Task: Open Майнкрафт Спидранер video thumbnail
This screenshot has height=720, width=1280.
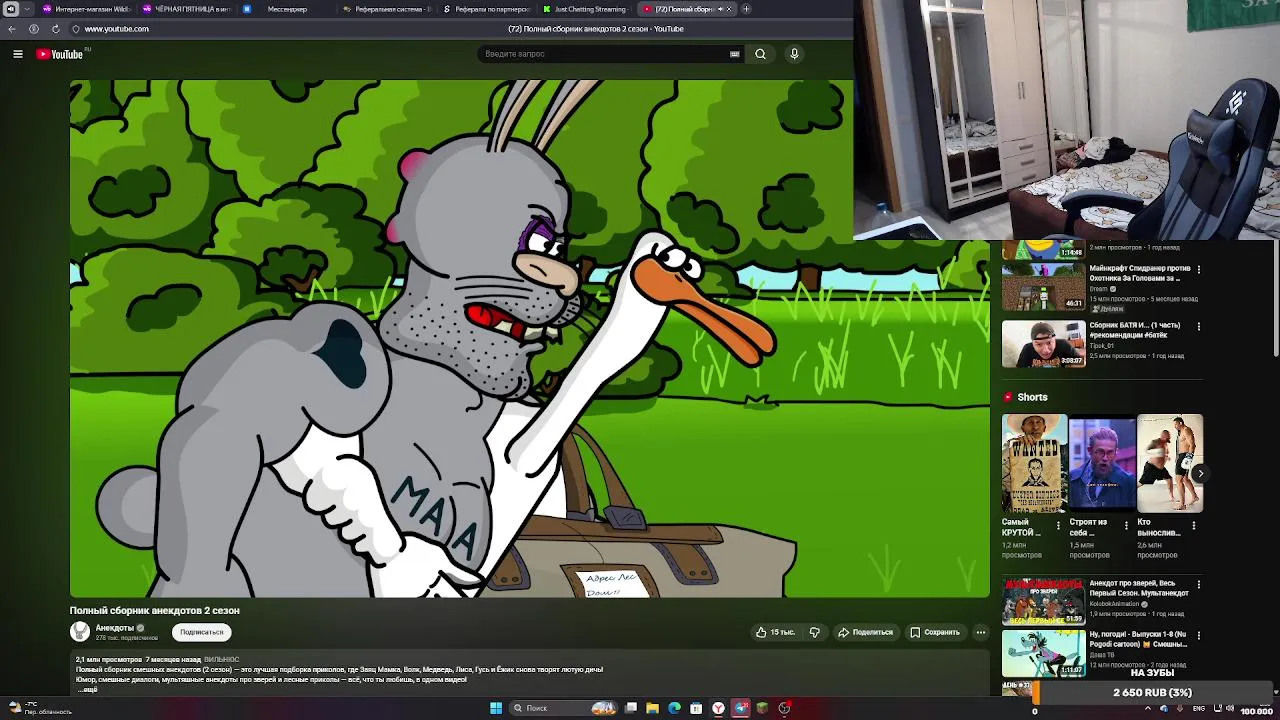Action: [1043, 287]
